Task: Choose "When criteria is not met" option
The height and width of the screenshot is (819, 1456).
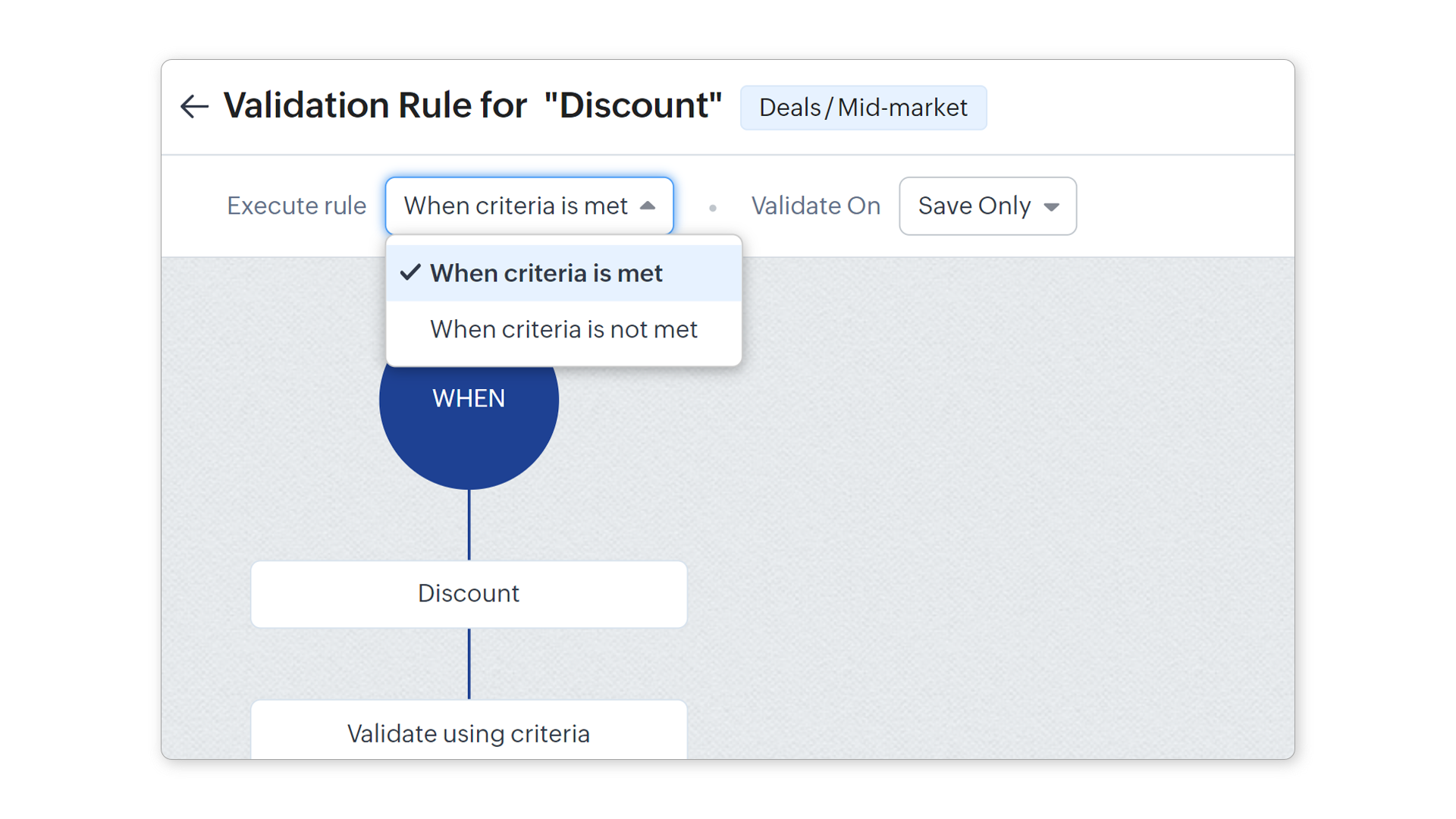Action: [563, 330]
